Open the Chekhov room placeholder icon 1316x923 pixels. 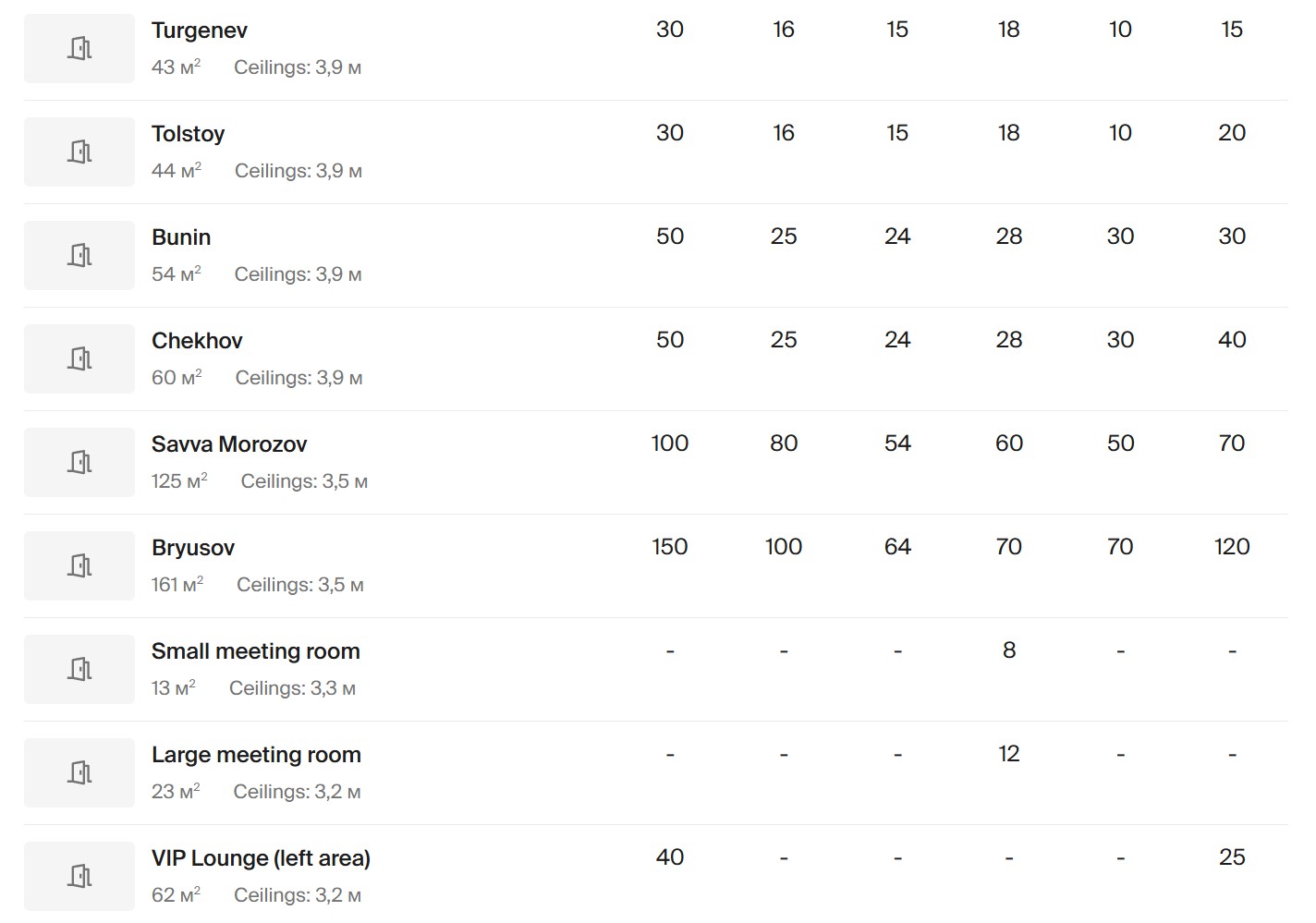click(79, 358)
